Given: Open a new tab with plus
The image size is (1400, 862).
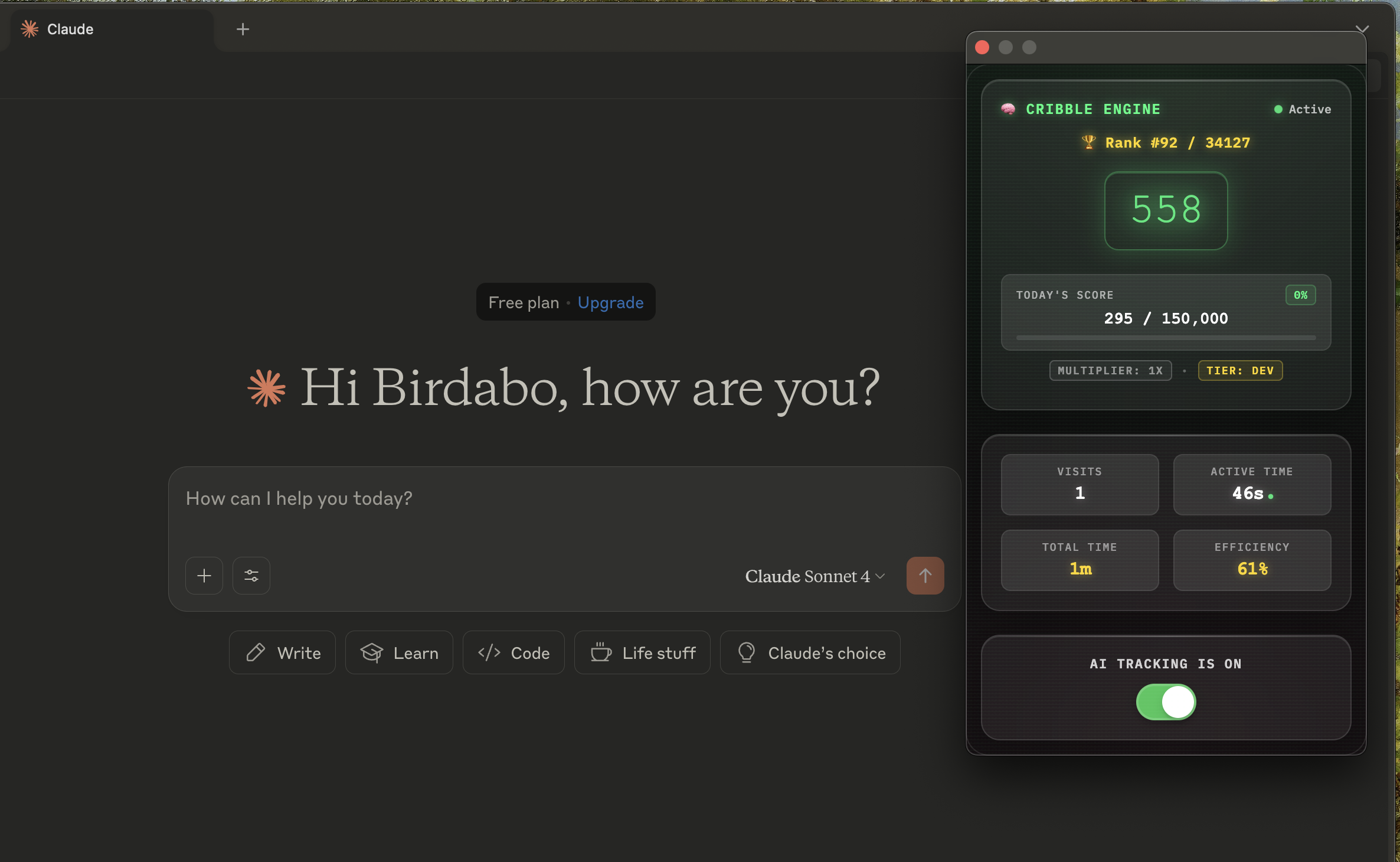Looking at the screenshot, I should (243, 29).
